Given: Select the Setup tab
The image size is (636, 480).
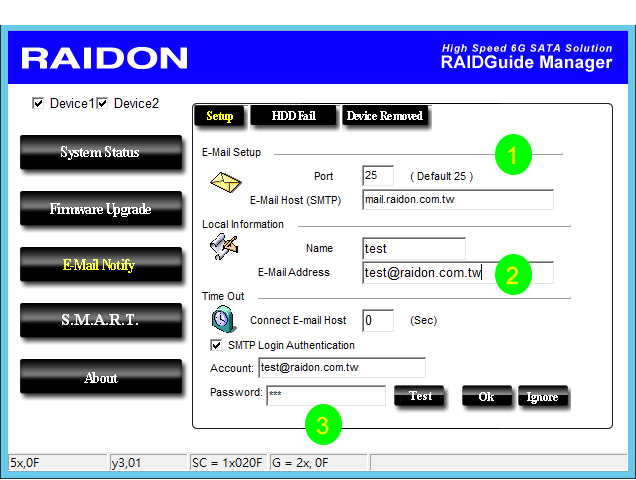Looking at the screenshot, I should (219, 116).
